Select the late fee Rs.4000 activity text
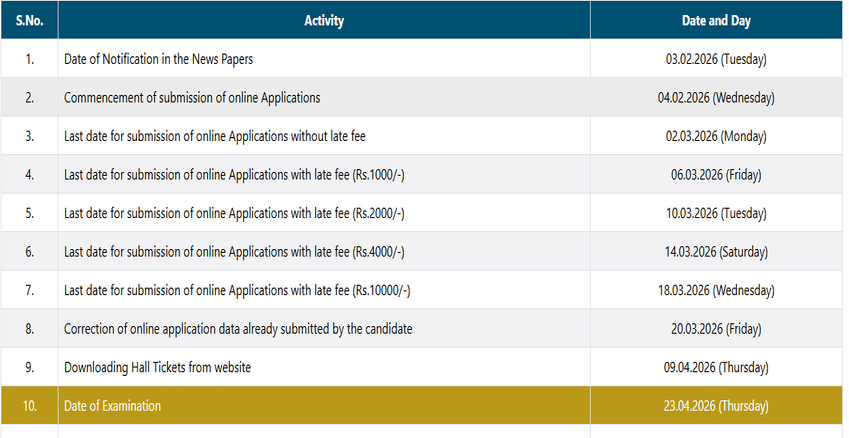 [x=234, y=252]
